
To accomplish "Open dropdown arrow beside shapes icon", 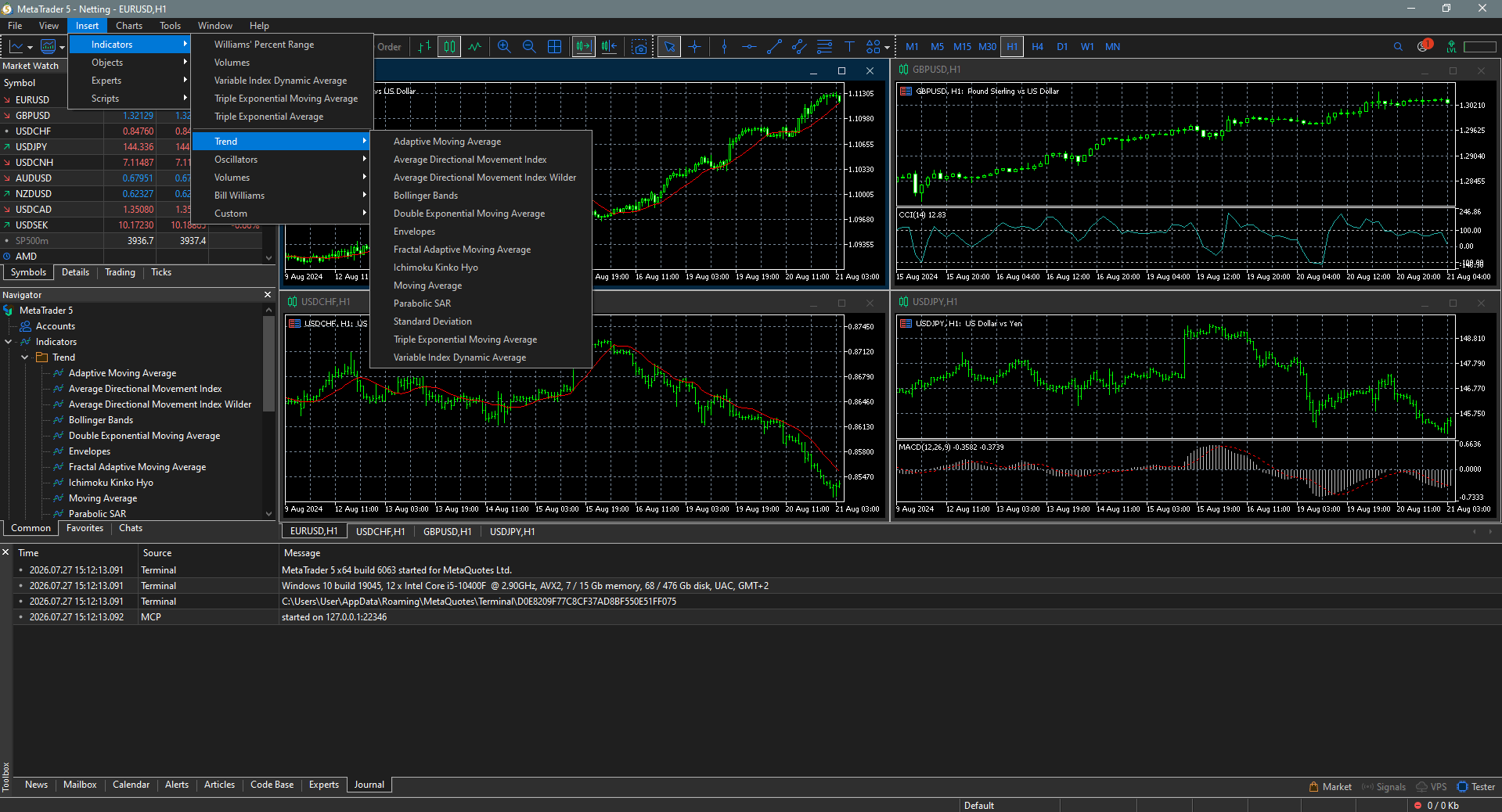I will tap(887, 47).
